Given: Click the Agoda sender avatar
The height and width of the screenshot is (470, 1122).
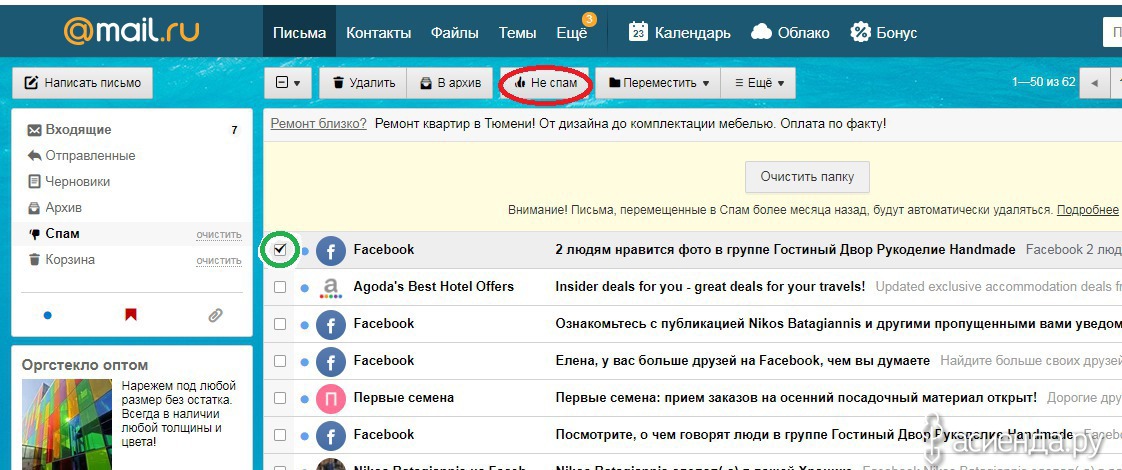Looking at the screenshot, I should pyautogui.click(x=331, y=288).
